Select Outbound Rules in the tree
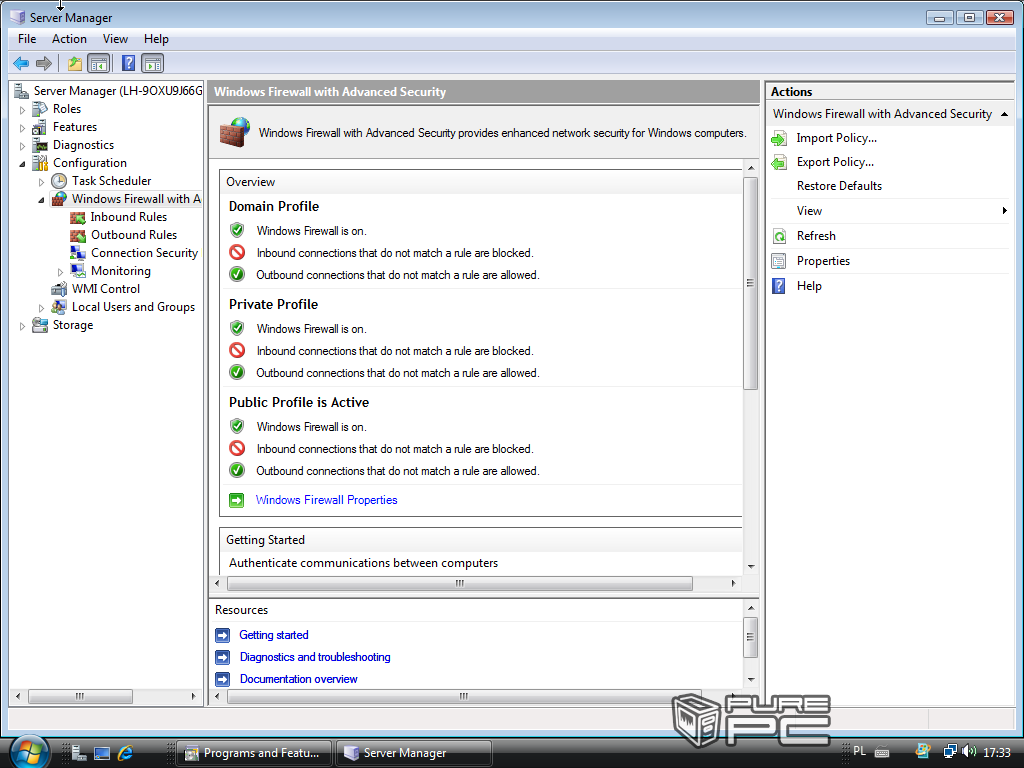This screenshot has height=768, width=1024. tap(133, 235)
